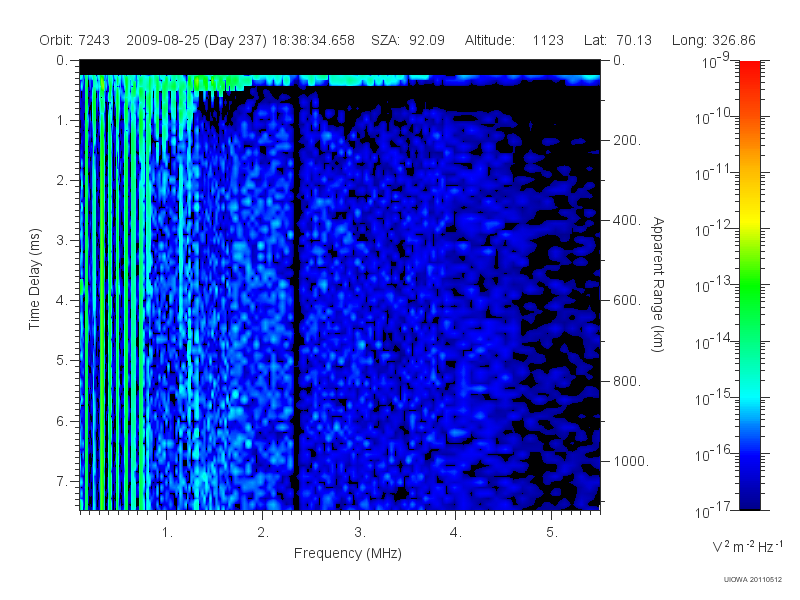Click the time delay tick '6.'

[62, 421]
